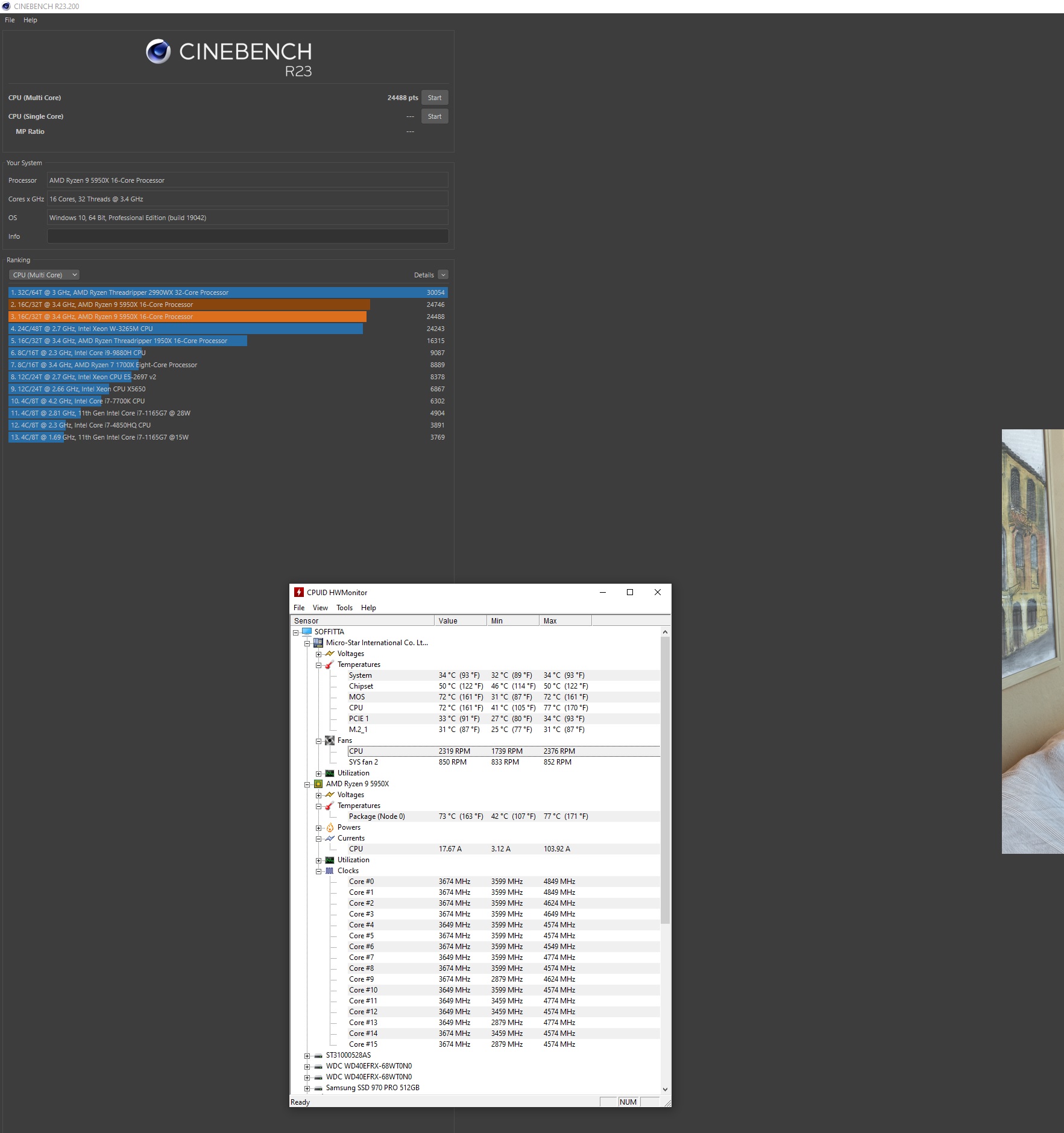Click the Min column header

tap(513, 620)
